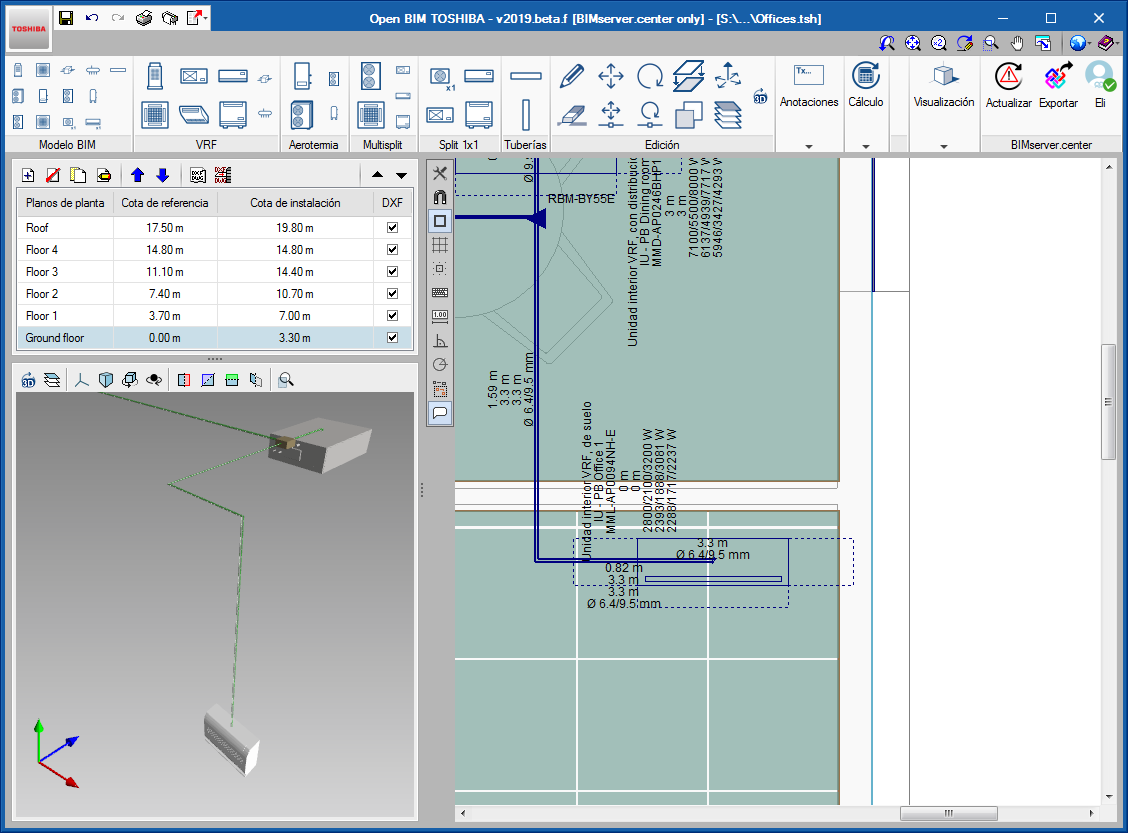Expand floor panel with down triangle
This screenshot has height=833, width=1128.
(x=401, y=175)
